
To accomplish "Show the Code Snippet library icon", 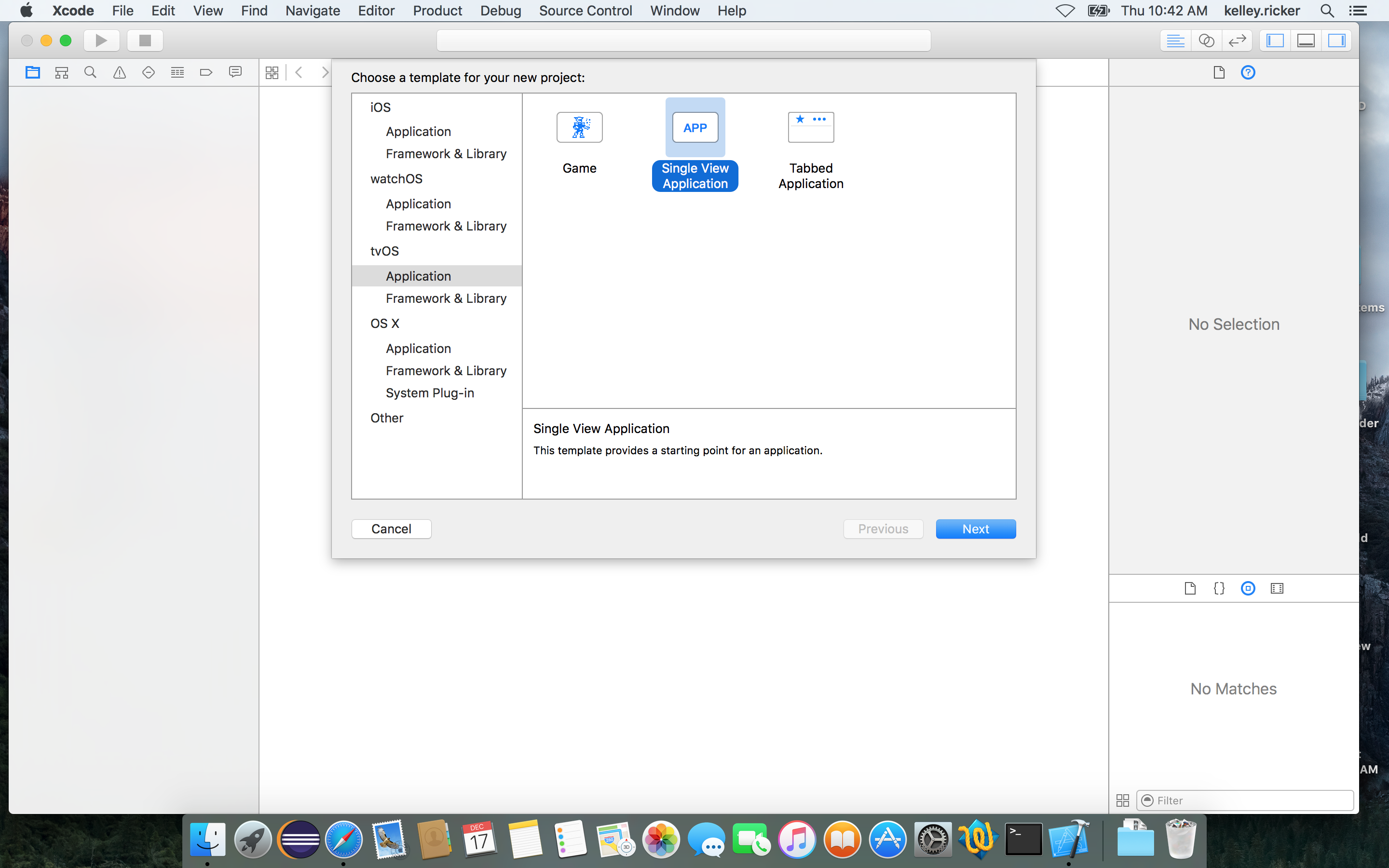I will (x=1219, y=588).
